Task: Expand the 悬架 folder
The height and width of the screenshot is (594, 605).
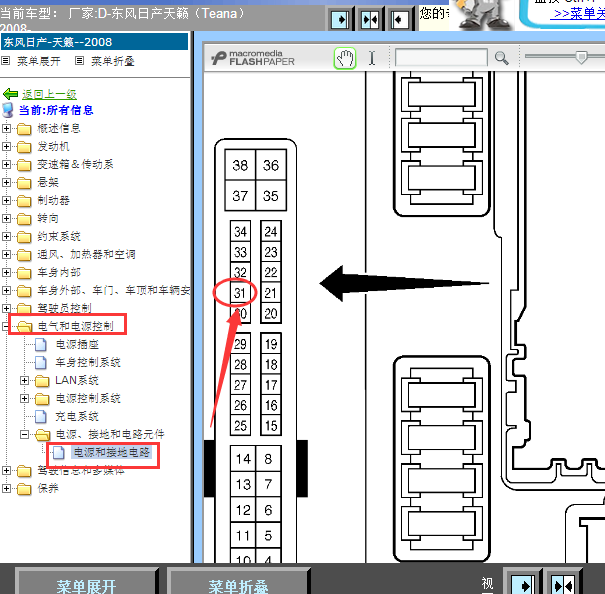Action: 6,182
